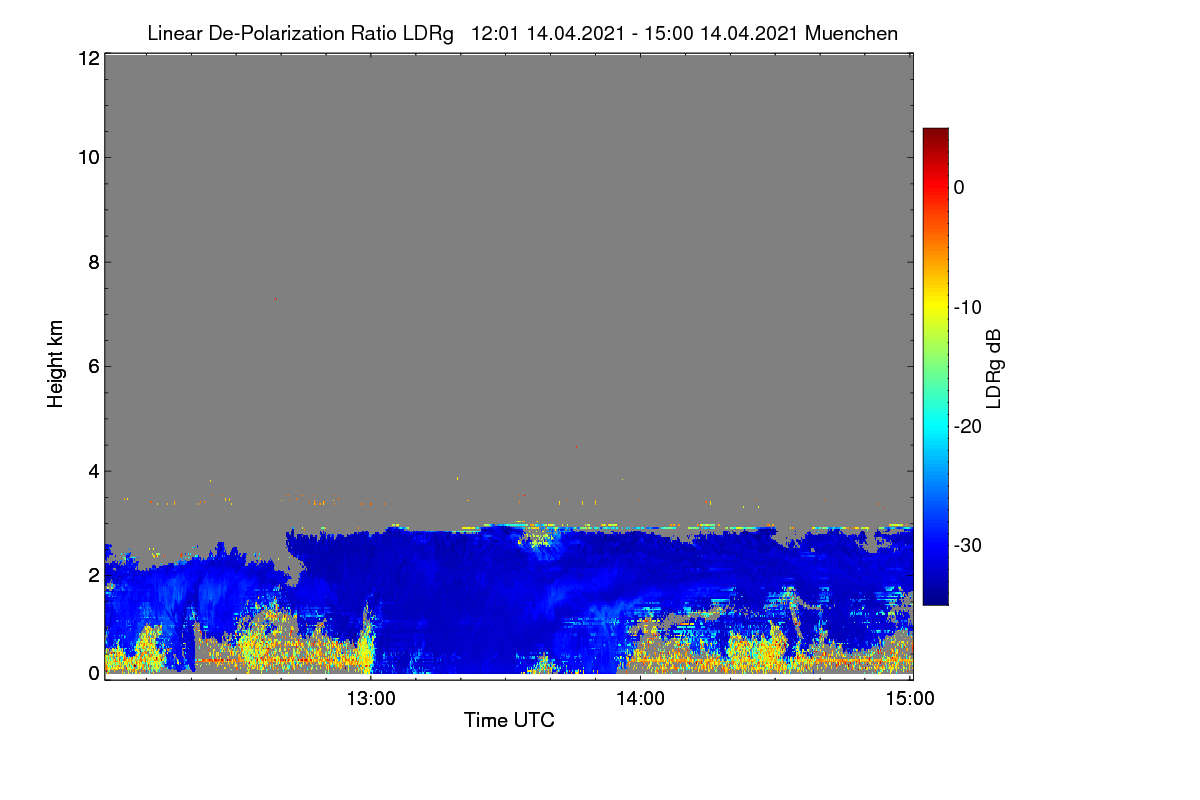Click the -10 colorbar label
The height and width of the screenshot is (800, 1200).
(x=967, y=307)
